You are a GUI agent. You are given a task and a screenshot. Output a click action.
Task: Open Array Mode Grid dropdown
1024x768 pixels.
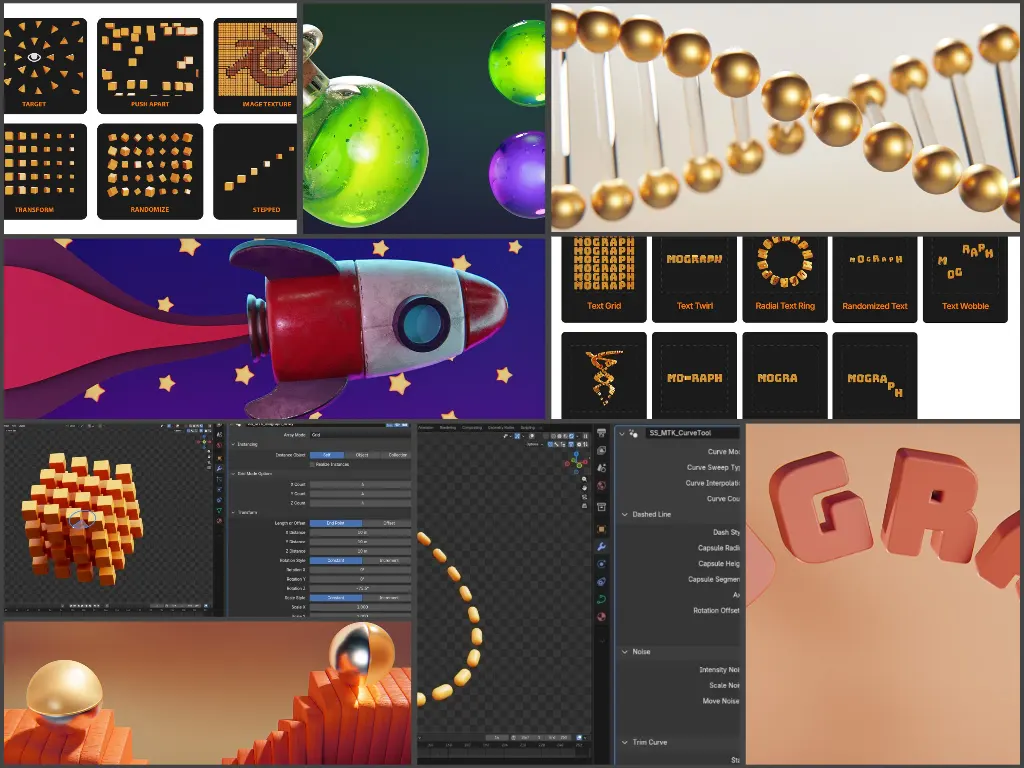(x=360, y=435)
